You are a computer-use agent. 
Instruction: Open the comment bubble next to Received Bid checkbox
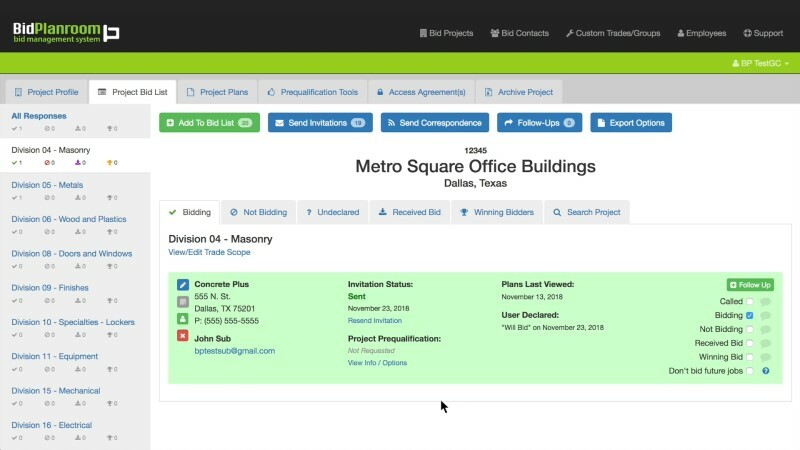[765, 343]
